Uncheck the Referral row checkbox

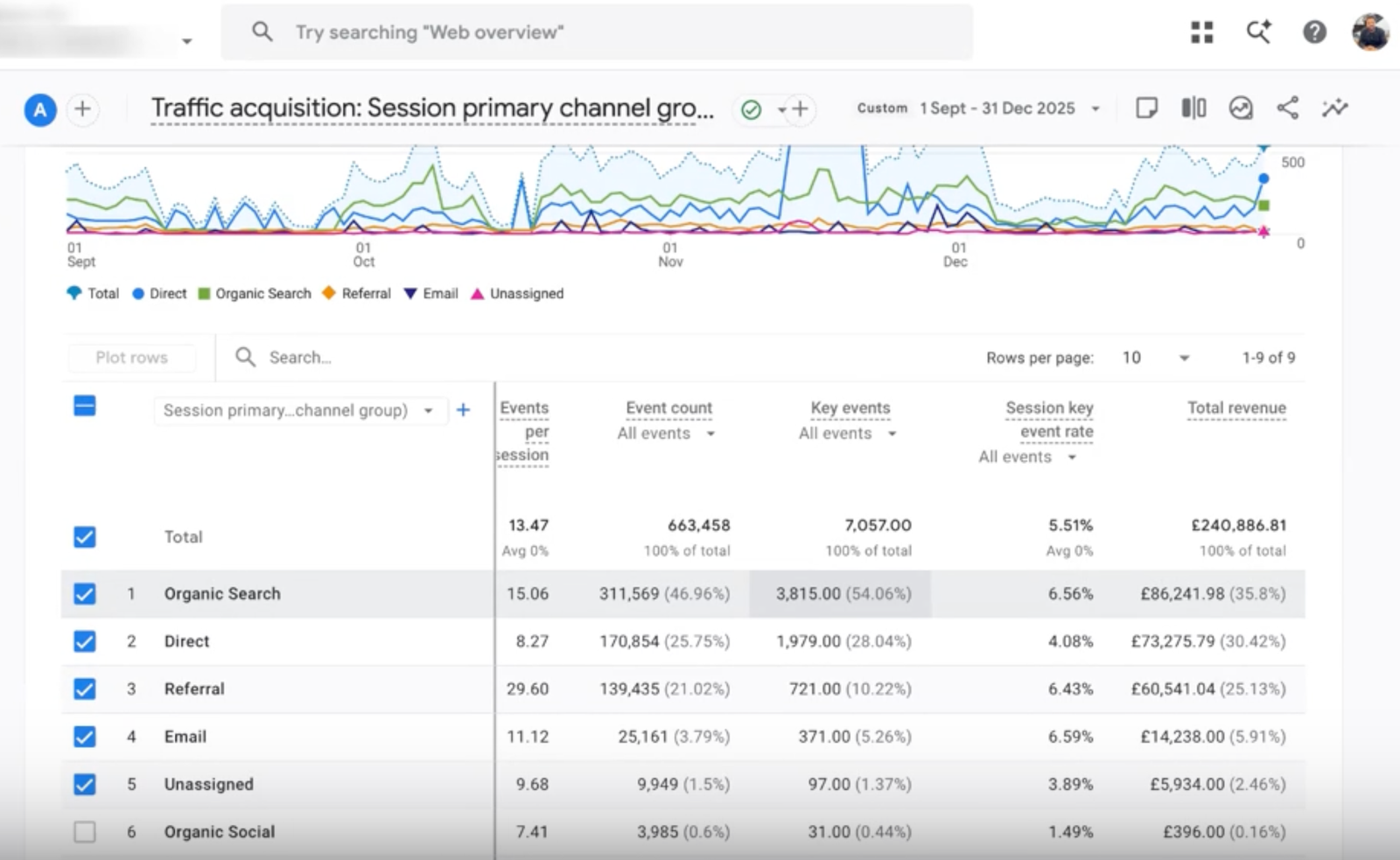click(x=85, y=689)
